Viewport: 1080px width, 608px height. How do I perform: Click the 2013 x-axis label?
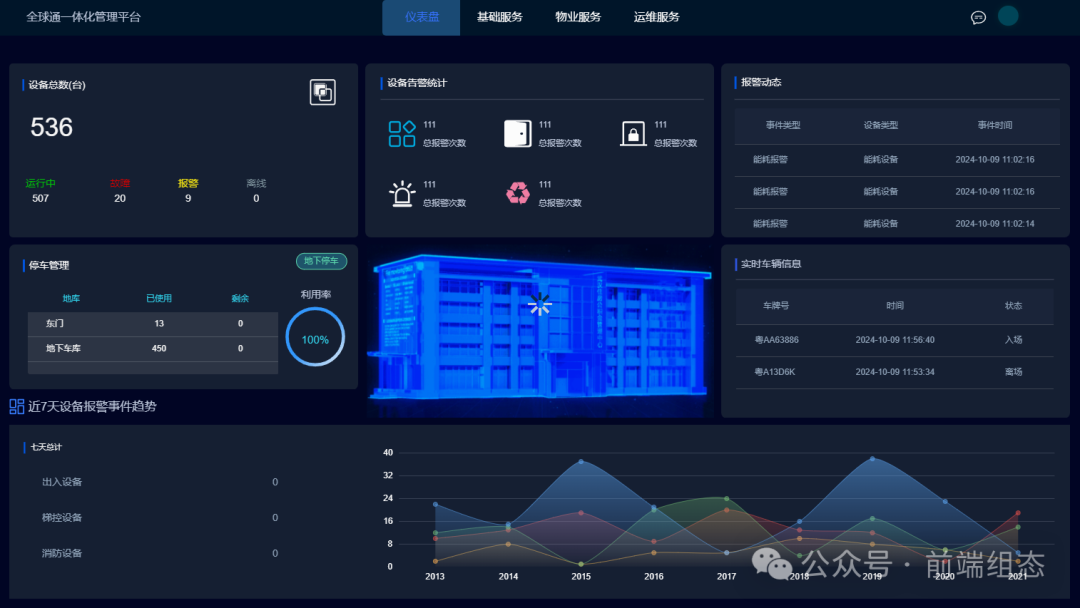point(435,577)
